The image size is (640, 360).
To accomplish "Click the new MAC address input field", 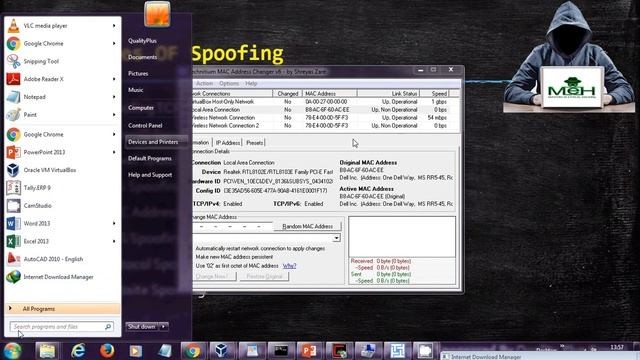I will click(x=233, y=226).
